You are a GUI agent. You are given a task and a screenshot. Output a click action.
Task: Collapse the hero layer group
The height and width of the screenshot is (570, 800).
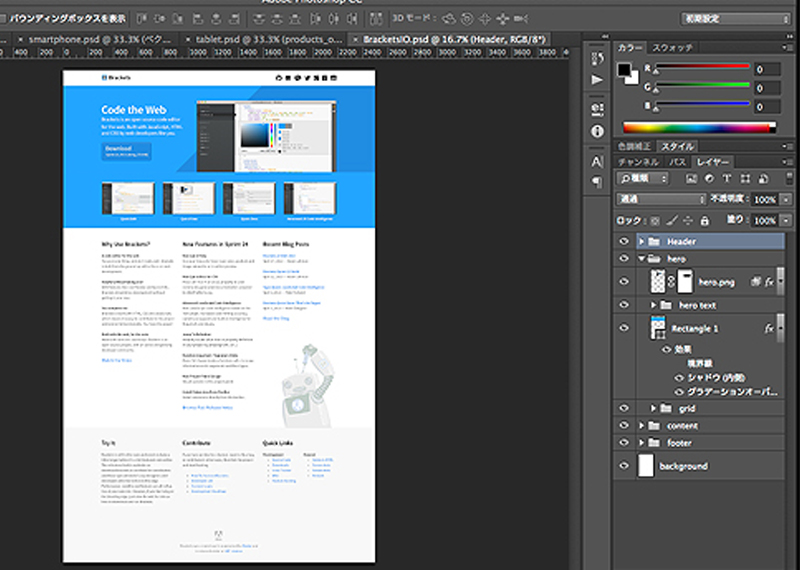(642, 259)
